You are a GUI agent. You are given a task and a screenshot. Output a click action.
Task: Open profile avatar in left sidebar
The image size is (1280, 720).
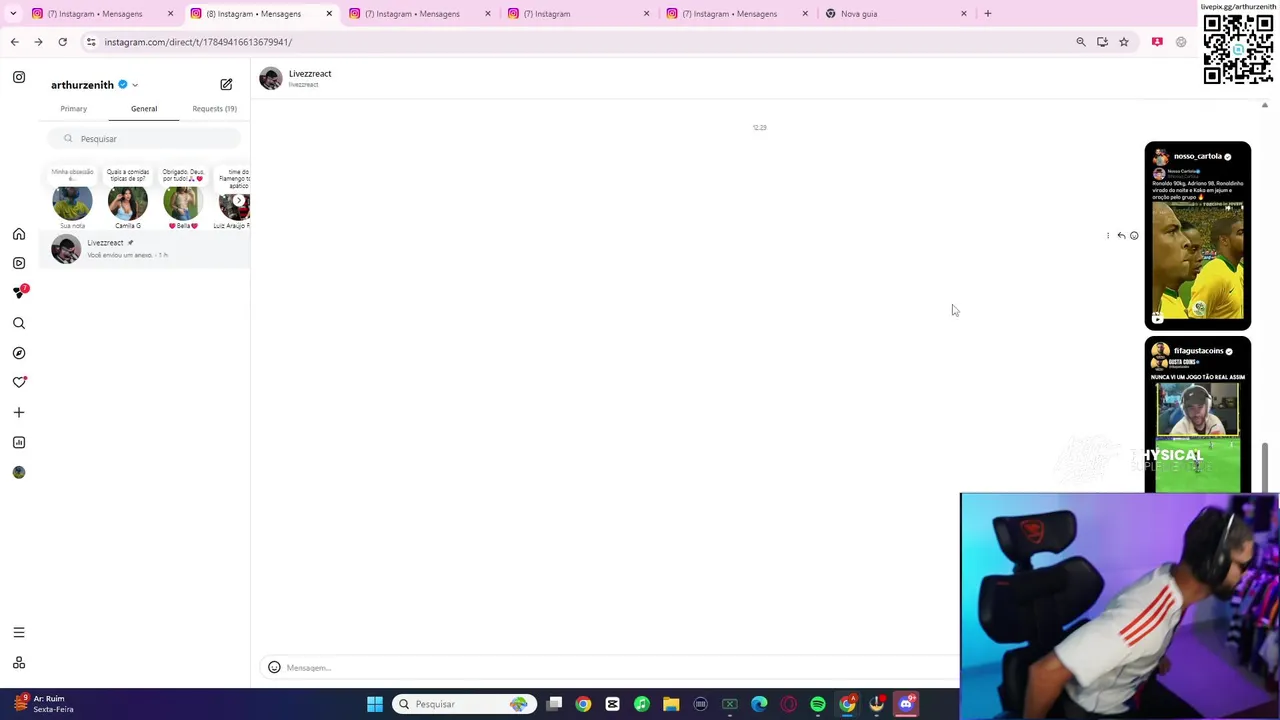click(19, 472)
